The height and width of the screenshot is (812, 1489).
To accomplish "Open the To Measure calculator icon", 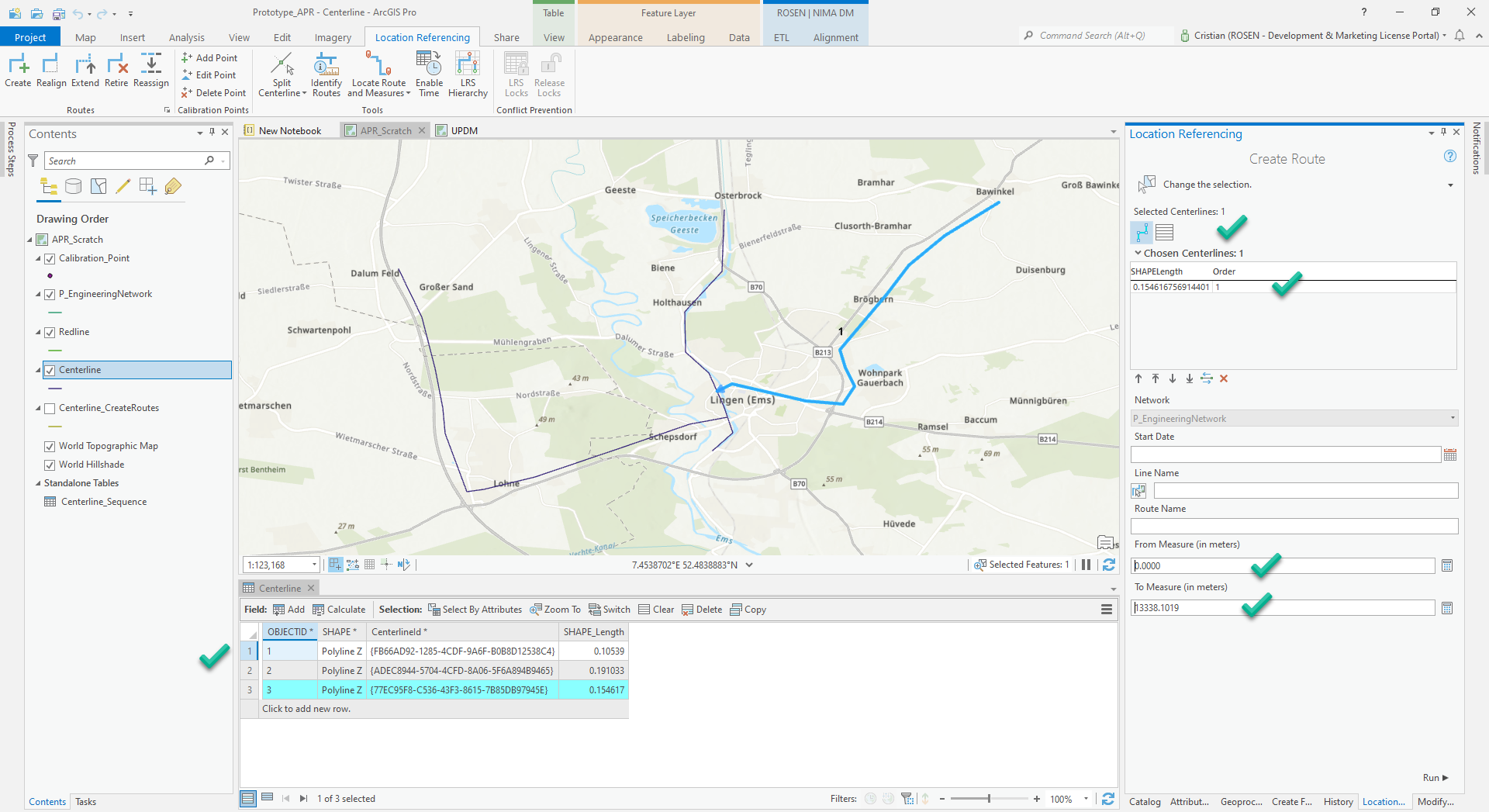I will point(1447,608).
